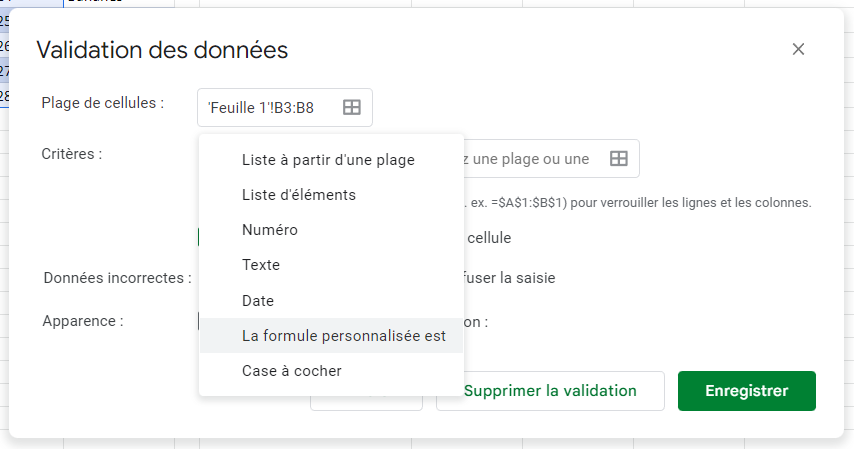Image resolution: width=854 pixels, height=449 pixels.
Task: Select 'La formule personnalisée est' option
Action: coord(331,336)
